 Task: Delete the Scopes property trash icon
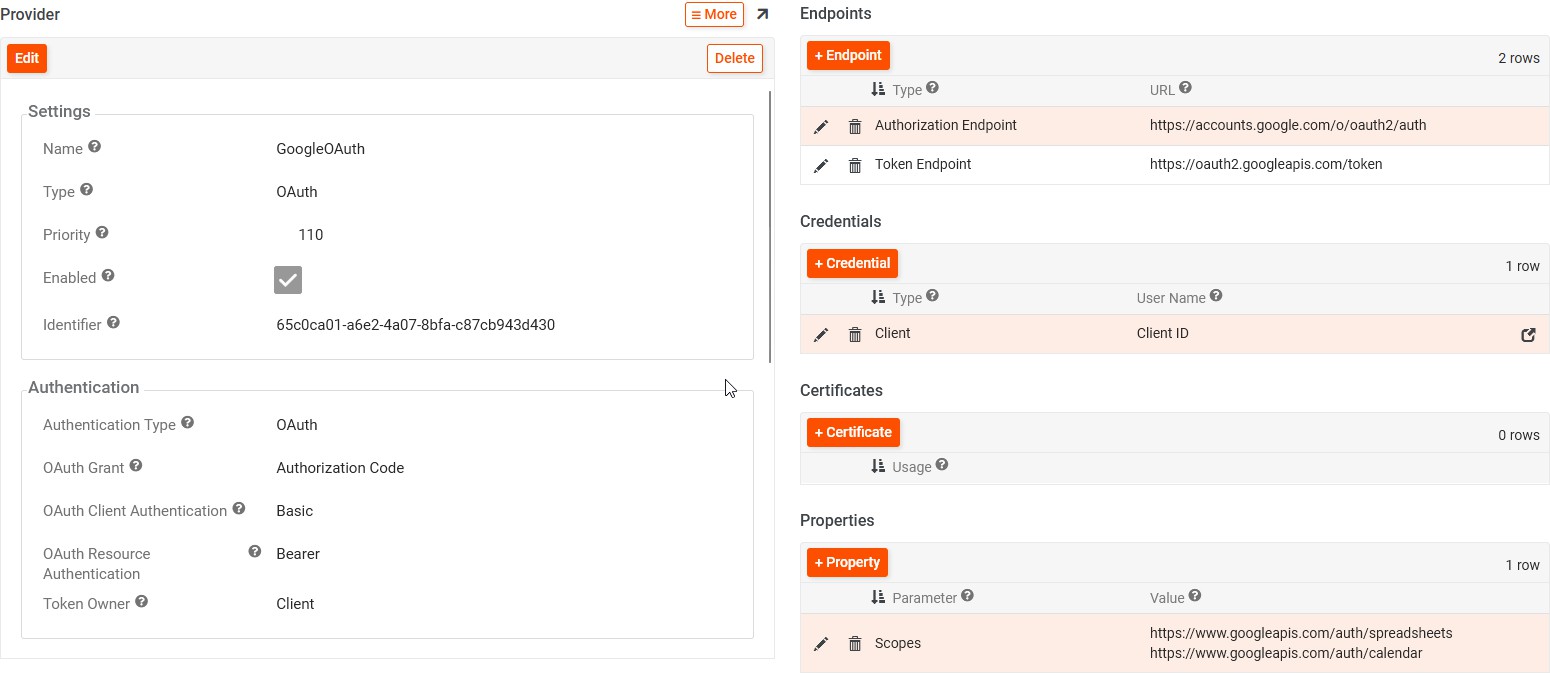855,644
